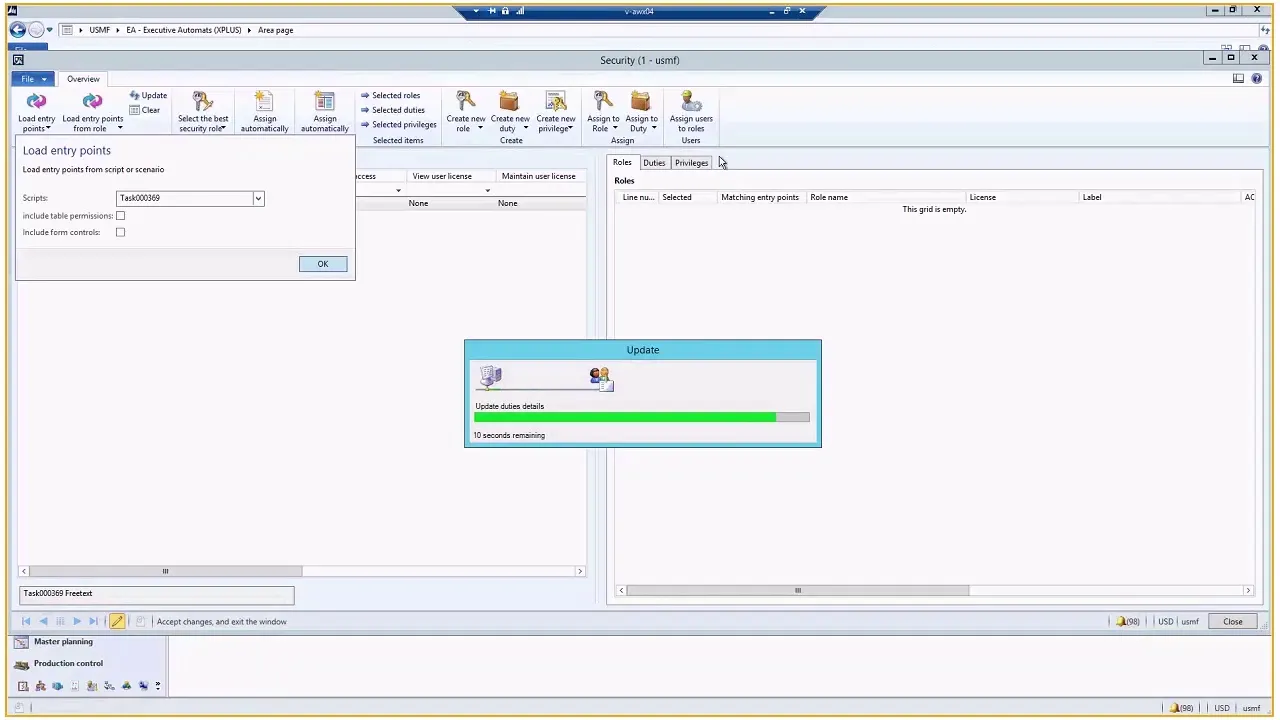Click Assign users to roles
Screen dimensions: 1280x720
pyautogui.click(x=690, y=110)
